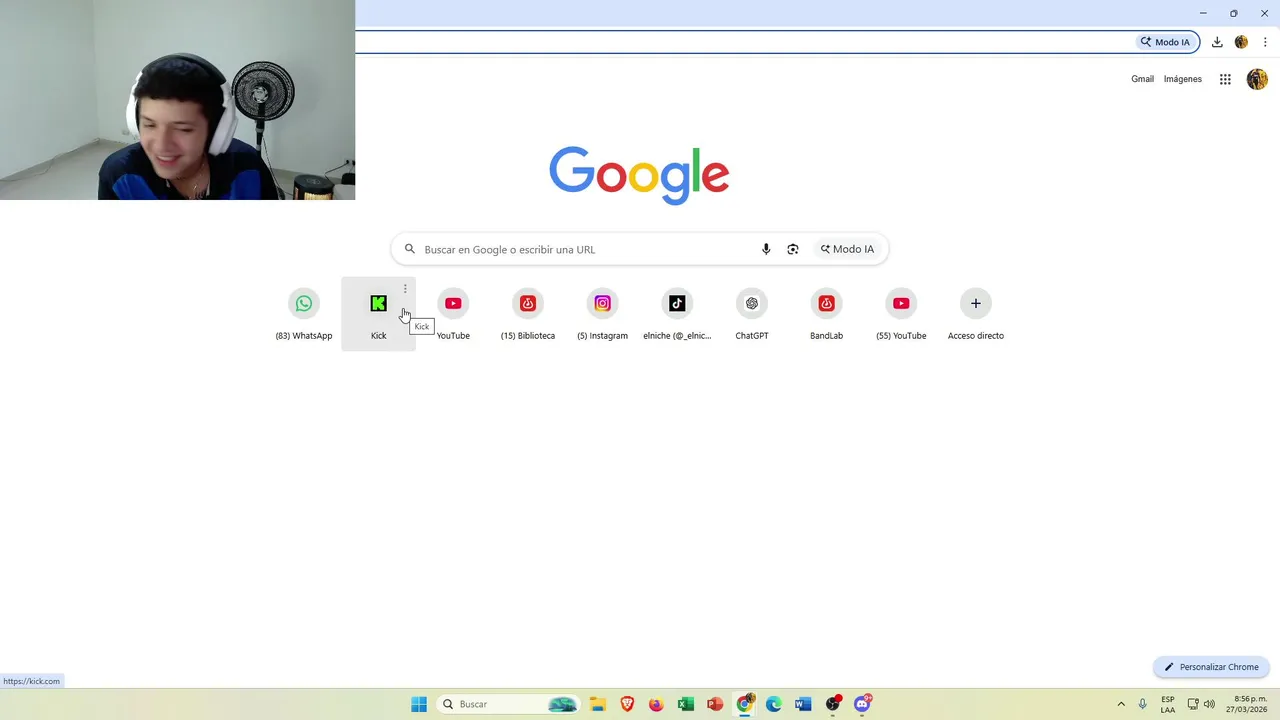Click Modo IA button in search box

pos(847,249)
